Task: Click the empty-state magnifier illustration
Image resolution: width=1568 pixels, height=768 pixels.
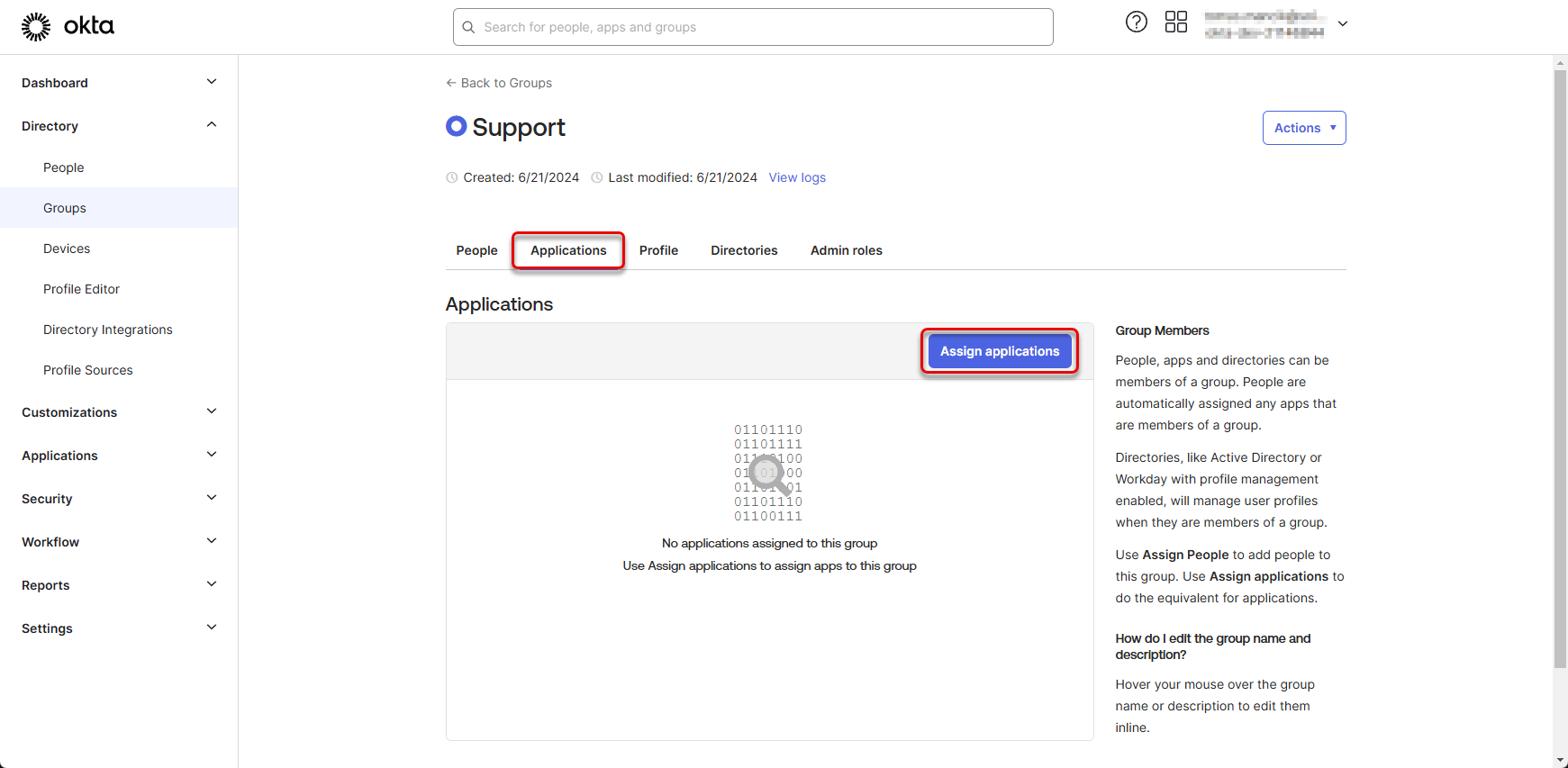Action: click(768, 473)
